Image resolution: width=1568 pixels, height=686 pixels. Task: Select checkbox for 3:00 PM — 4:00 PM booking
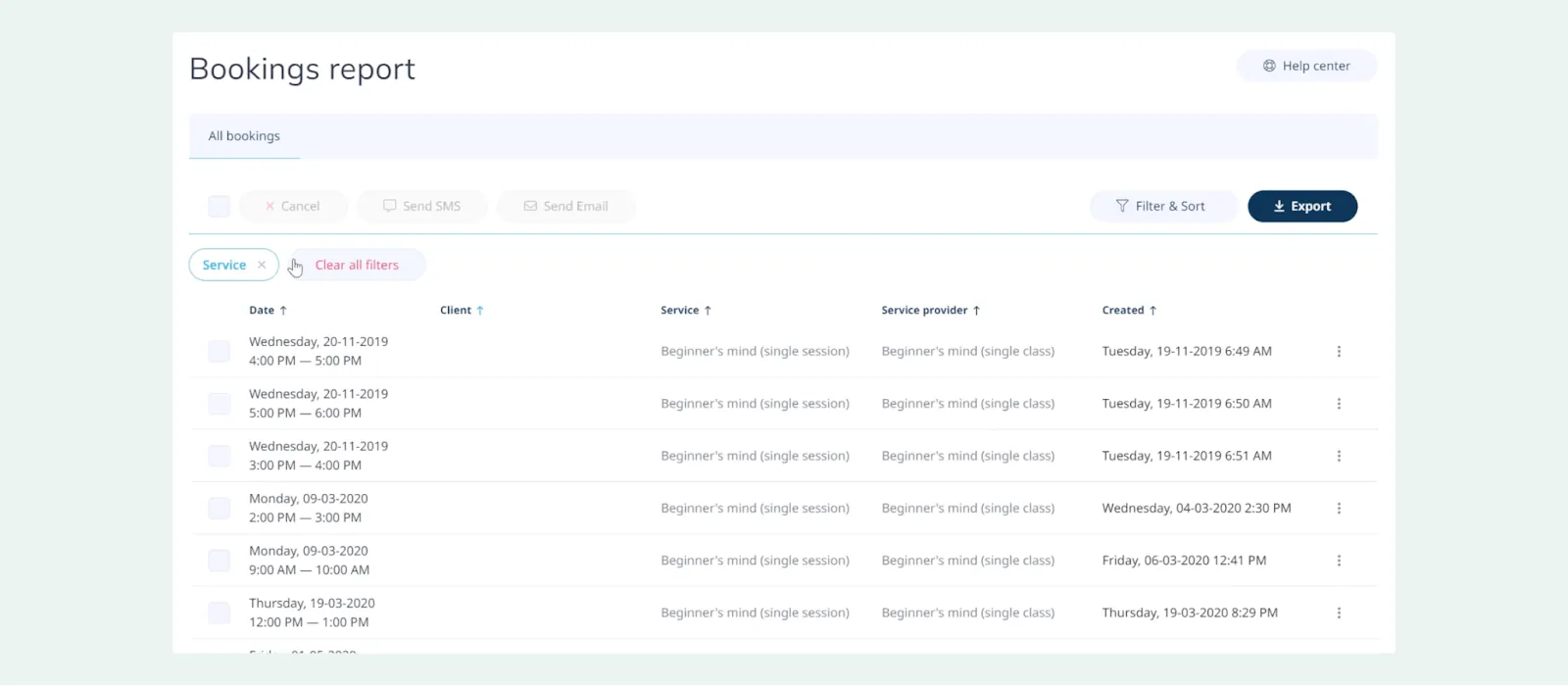point(220,456)
